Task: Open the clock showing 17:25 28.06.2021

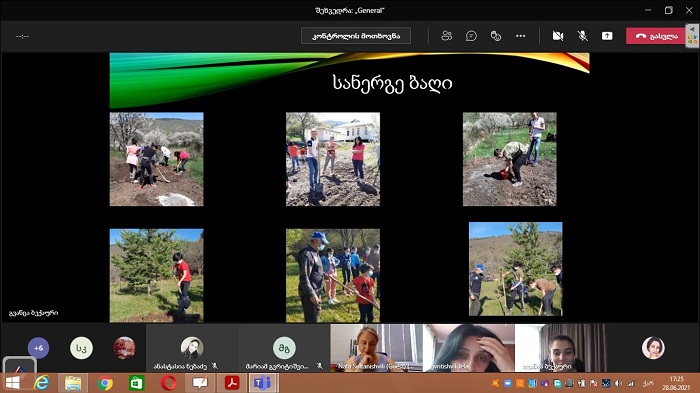Action: click(x=676, y=383)
